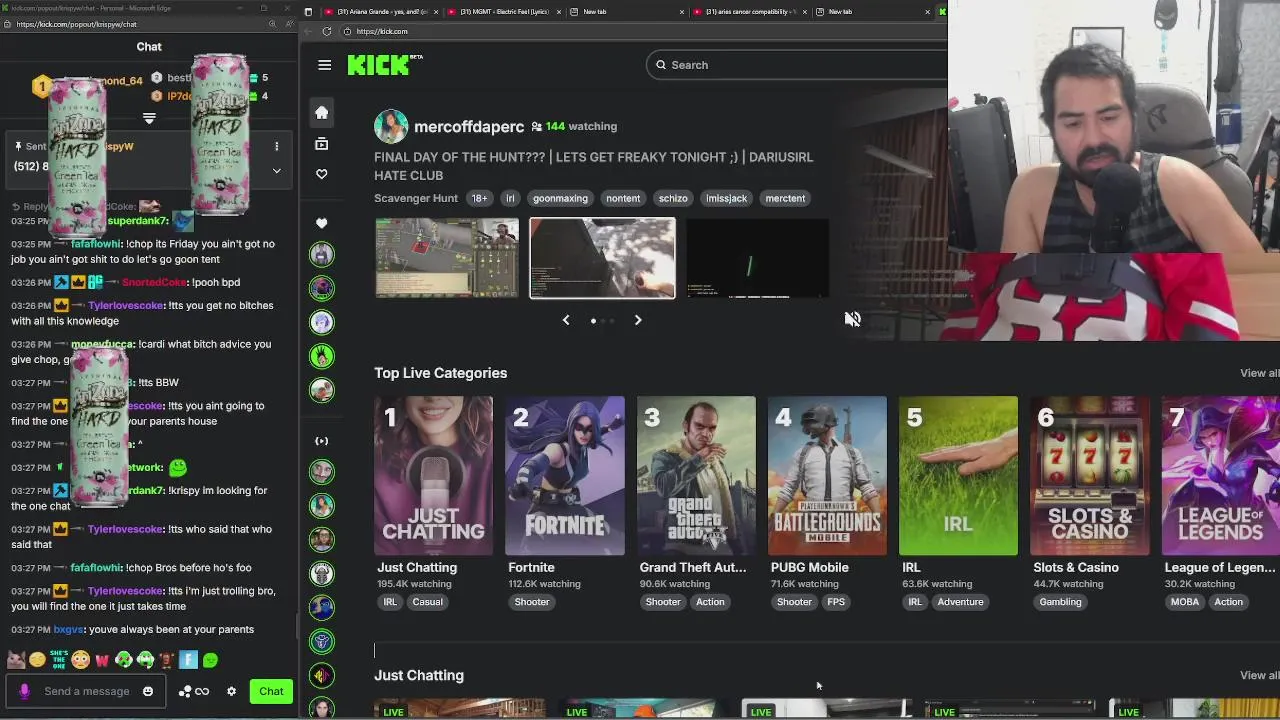Insert the pink W emote
This screenshot has width=1280, height=720.
[x=101, y=660]
